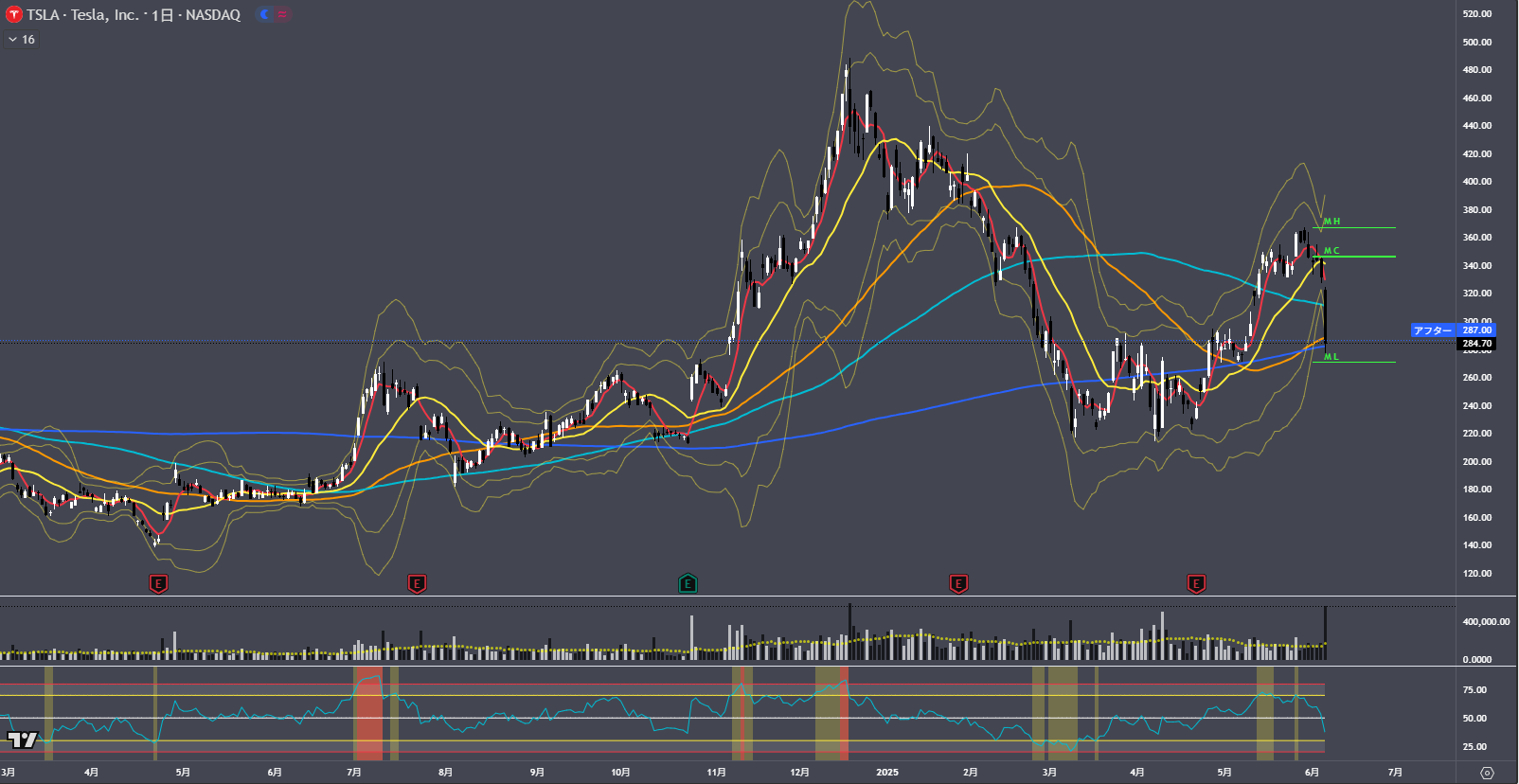The width and height of the screenshot is (1519, 784).
Task: Click the 7月 label left of 8月
Action: pyautogui.click(x=354, y=773)
